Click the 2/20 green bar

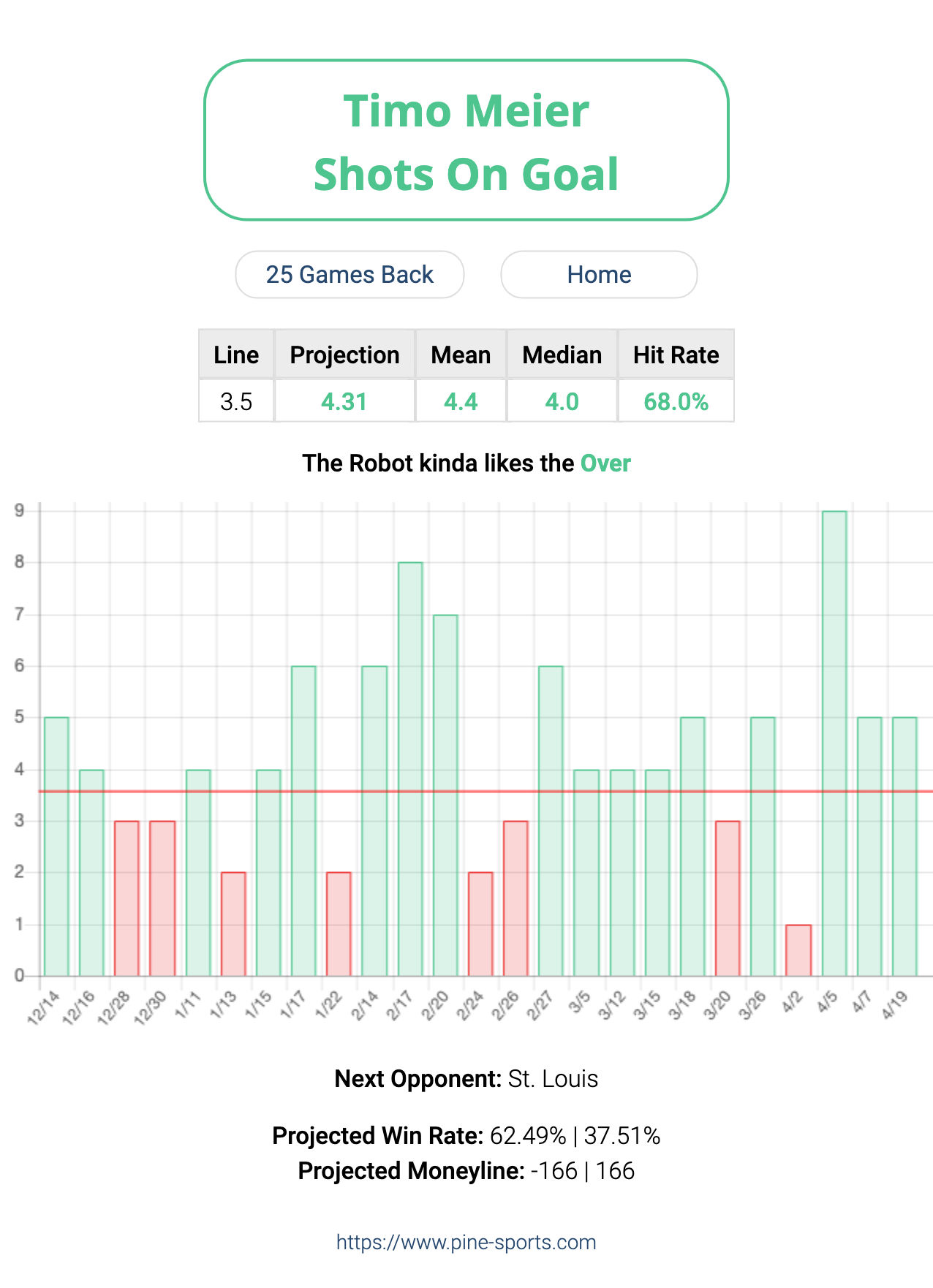point(445,795)
